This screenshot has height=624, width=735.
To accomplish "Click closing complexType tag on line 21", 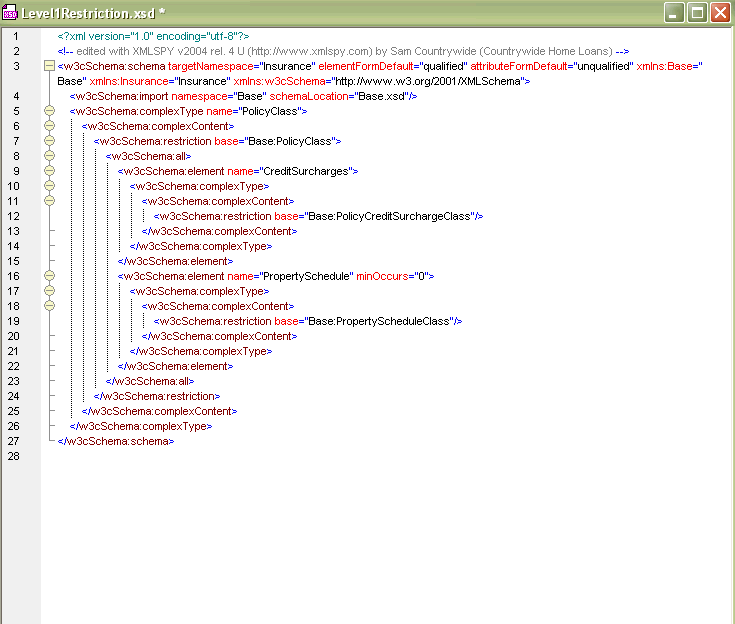I will pos(201,351).
